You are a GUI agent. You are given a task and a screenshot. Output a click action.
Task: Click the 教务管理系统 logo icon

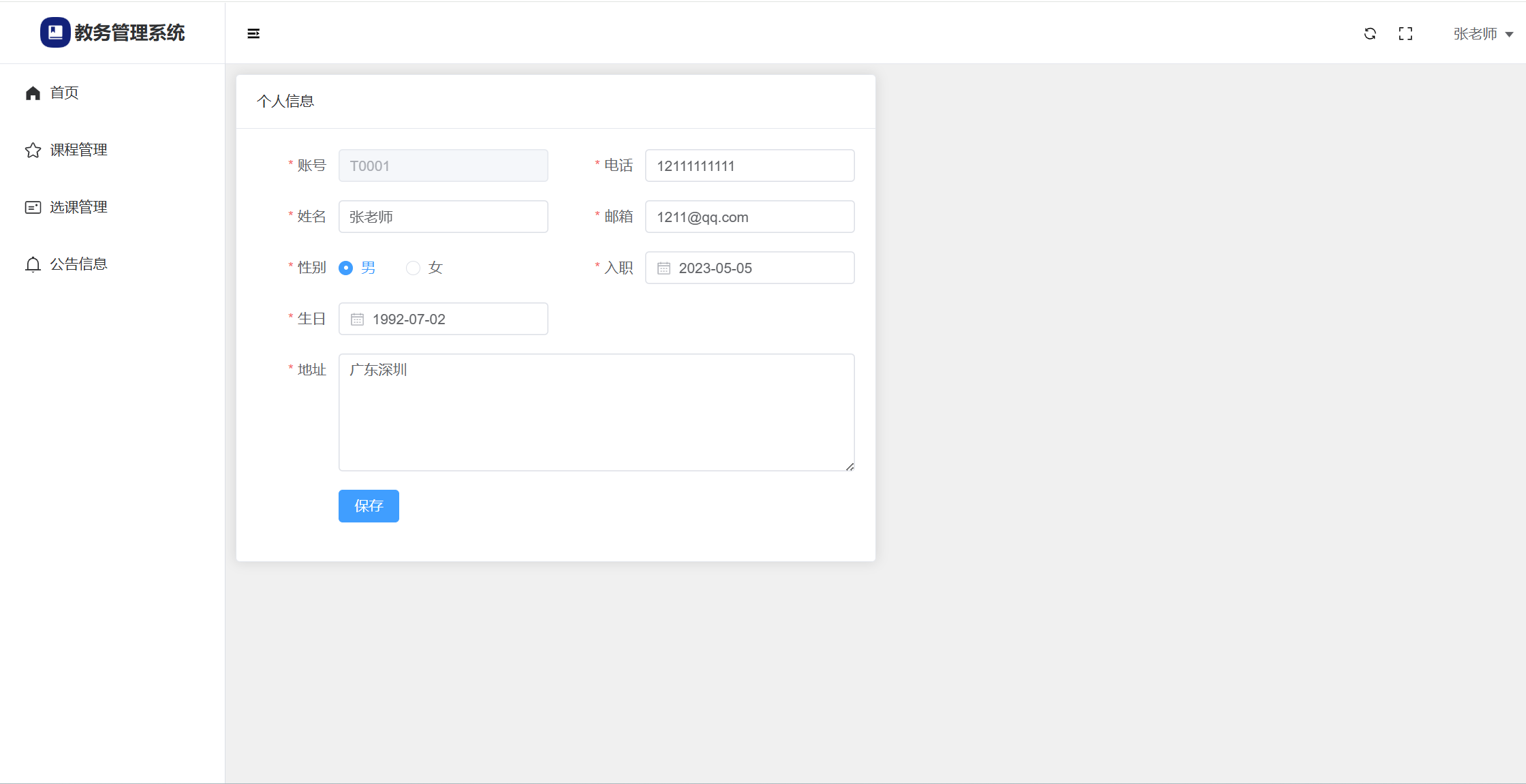(55, 32)
